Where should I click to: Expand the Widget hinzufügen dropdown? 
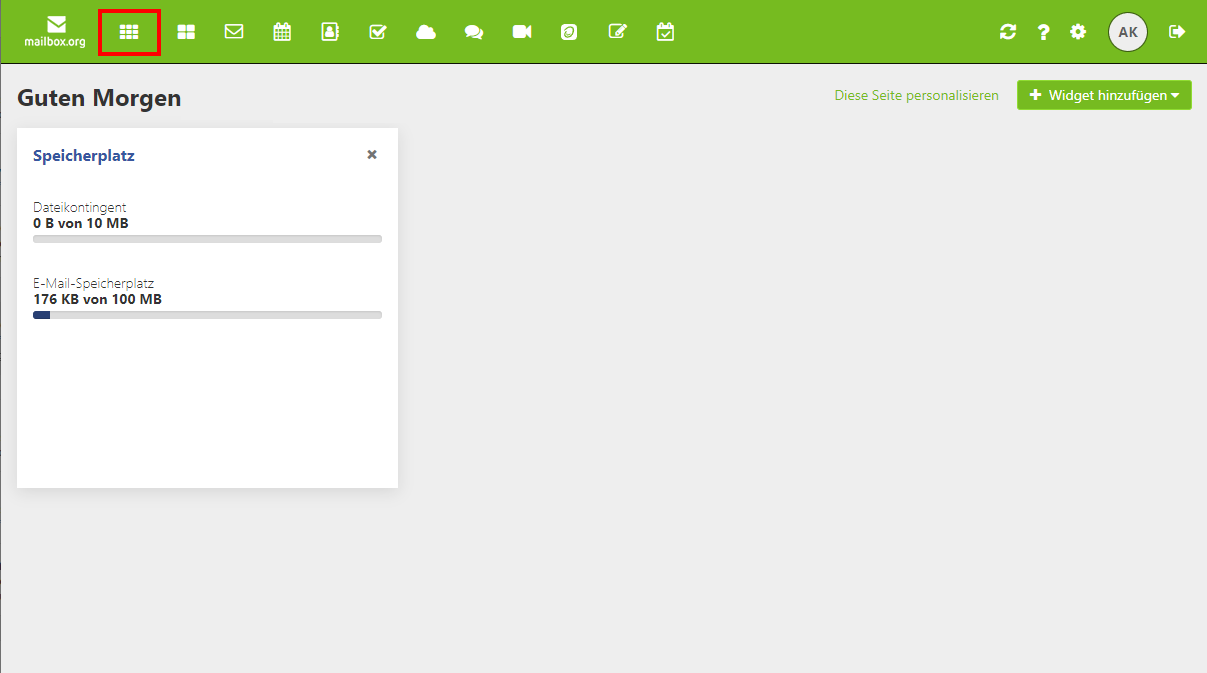point(1104,96)
